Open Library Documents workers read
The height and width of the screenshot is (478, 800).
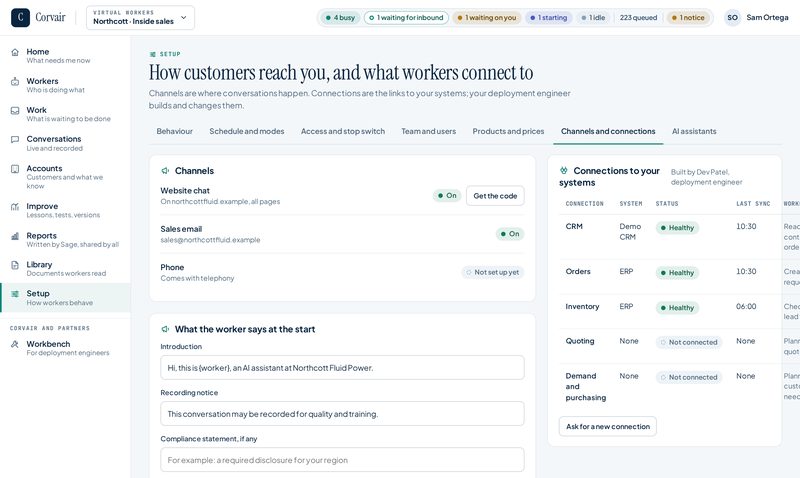[x=65, y=268]
